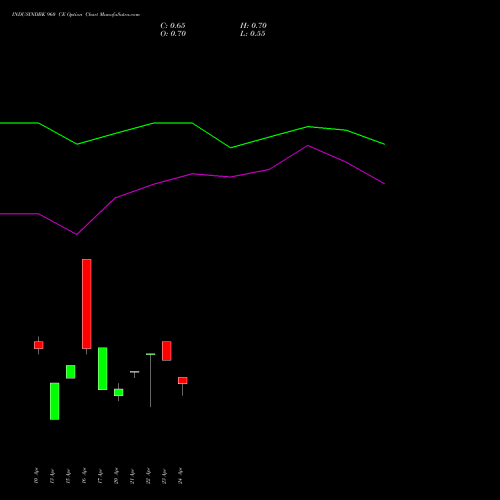Select the green candlestick on 13 Apr
Viewport: 500px width, 500px height.
[x=55, y=401]
